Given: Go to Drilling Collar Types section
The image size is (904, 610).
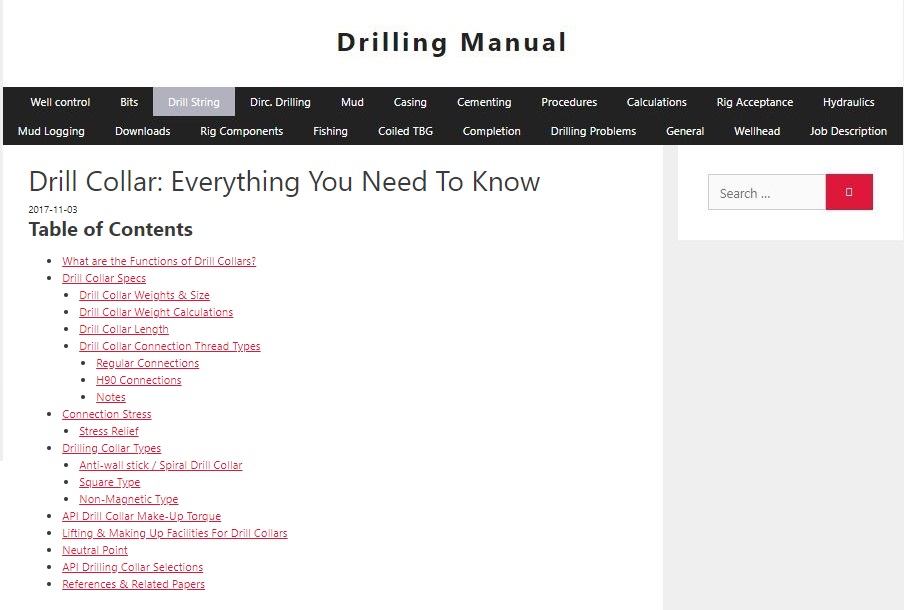Looking at the screenshot, I should click(x=112, y=448).
